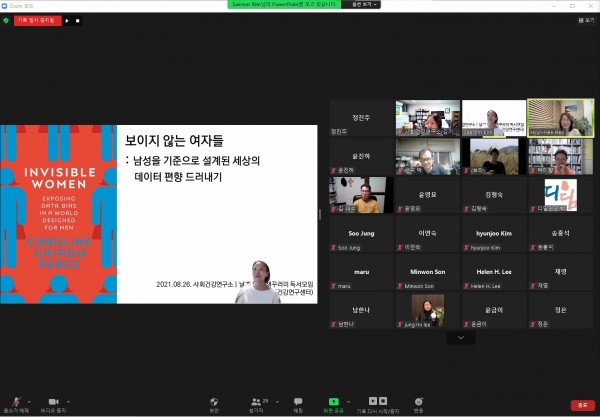Image resolution: width=600 pixels, height=417 pixels.
Task: Click the divider handle between slide and gallery
Action: coord(320,214)
